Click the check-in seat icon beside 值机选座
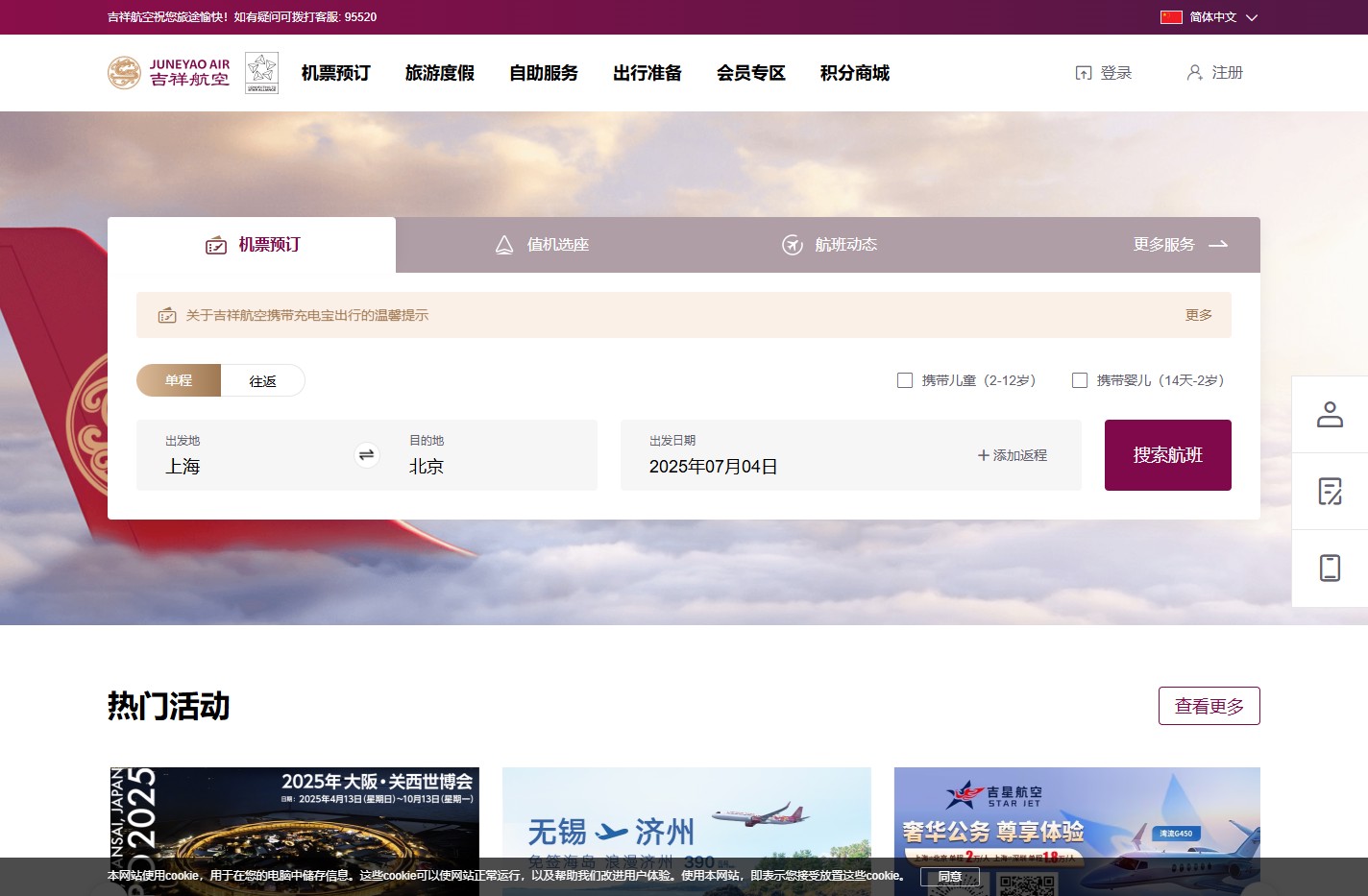This screenshot has height=896, width=1368. click(x=504, y=245)
